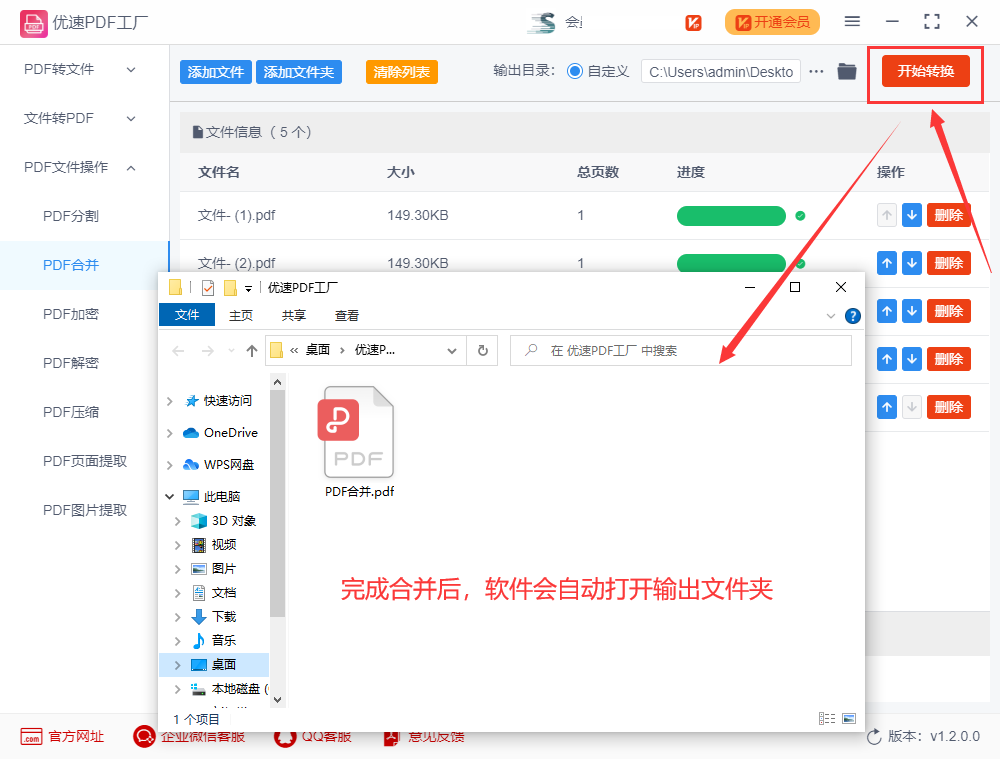The image size is (1000, 760).
Task: Select 自定义 output directory radio button
Action: 575,71
